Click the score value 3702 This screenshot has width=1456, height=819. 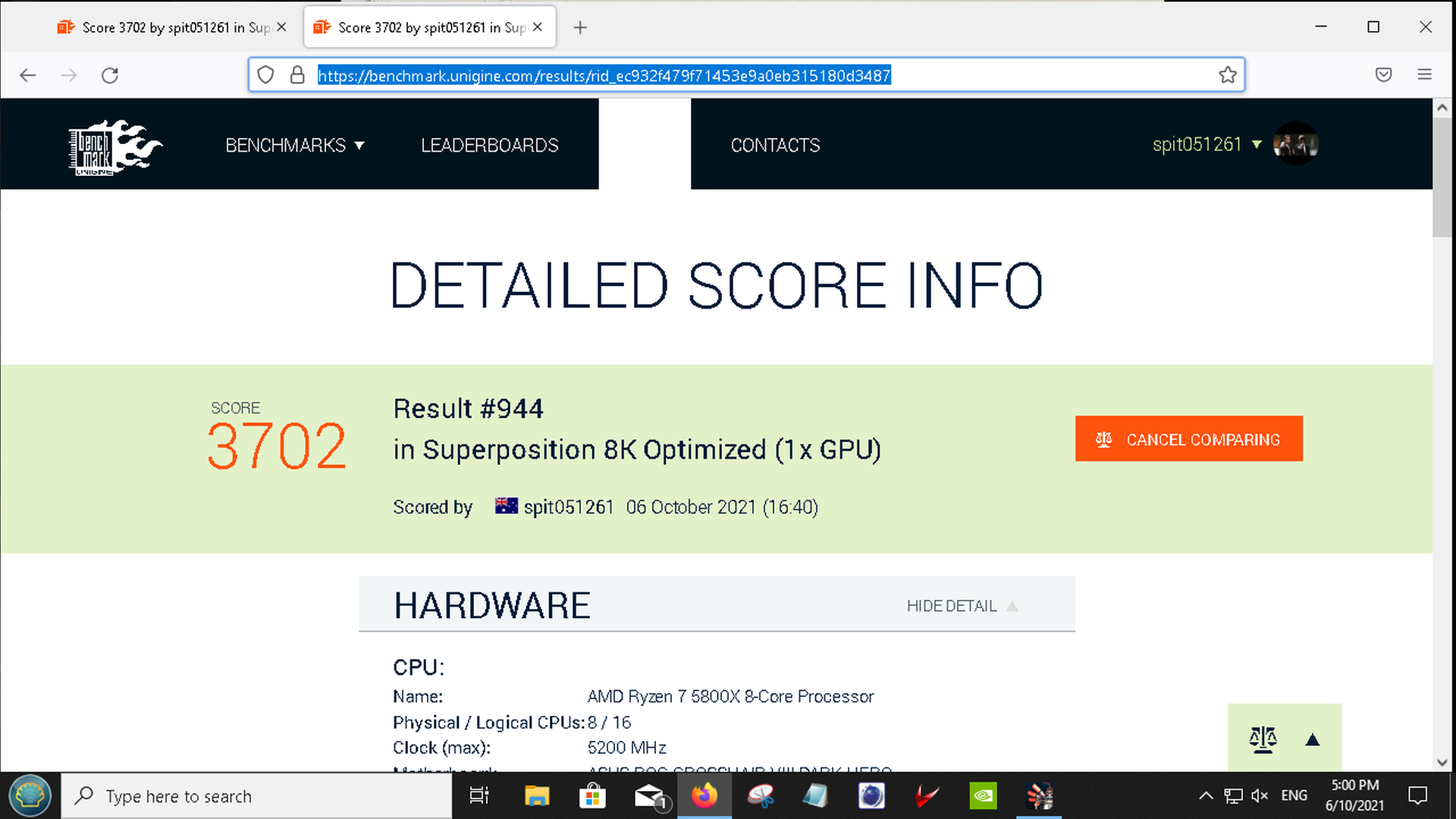[x=277, y=446]
